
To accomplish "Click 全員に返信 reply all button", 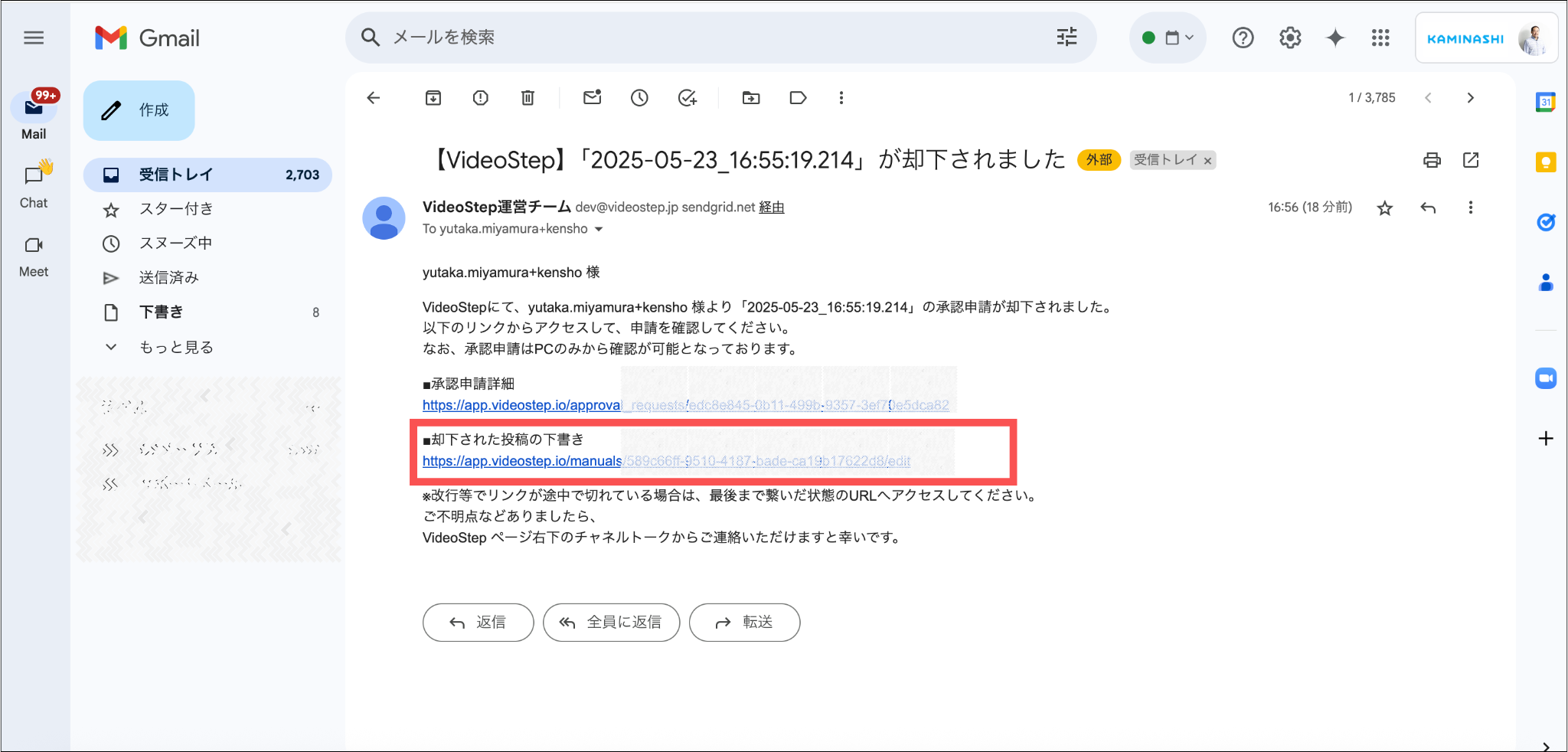I will (x=611, y=623).
